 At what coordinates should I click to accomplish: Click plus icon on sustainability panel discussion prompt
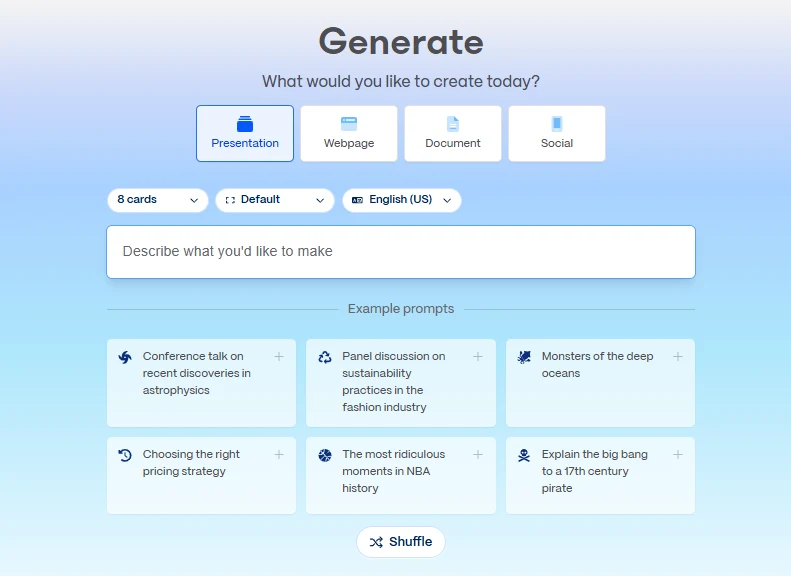pos(478,357)
